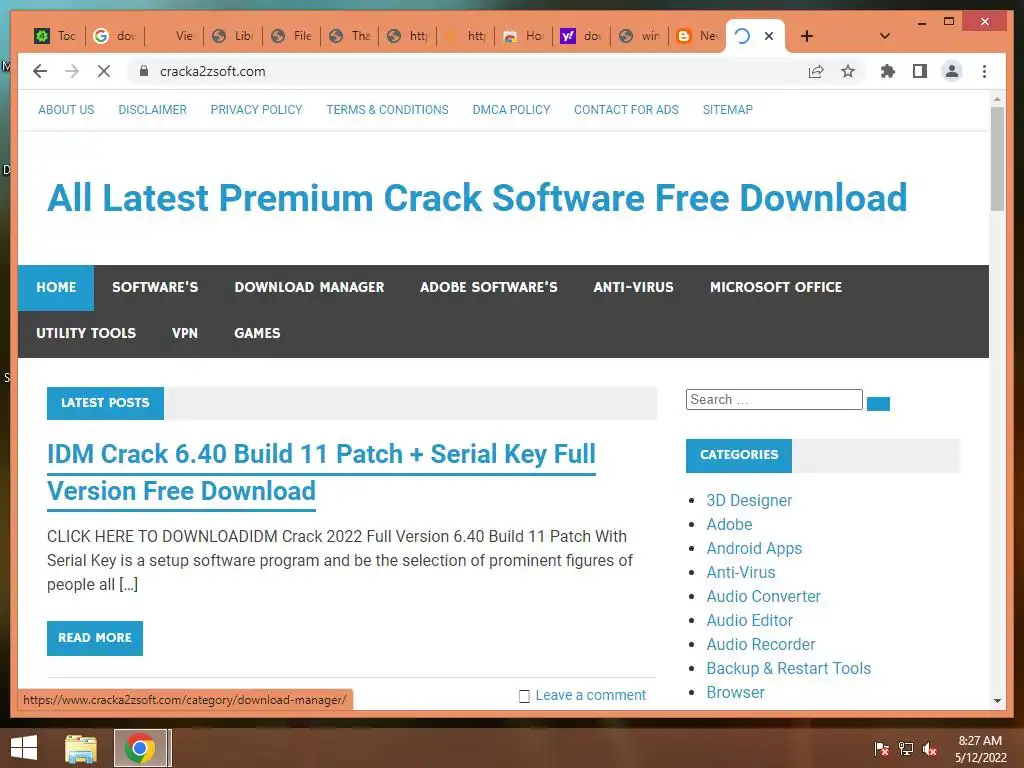Click the Leave a comment link
This screenshot has height=768, width=1024.
pyautogui.click(x=590, y=696)
